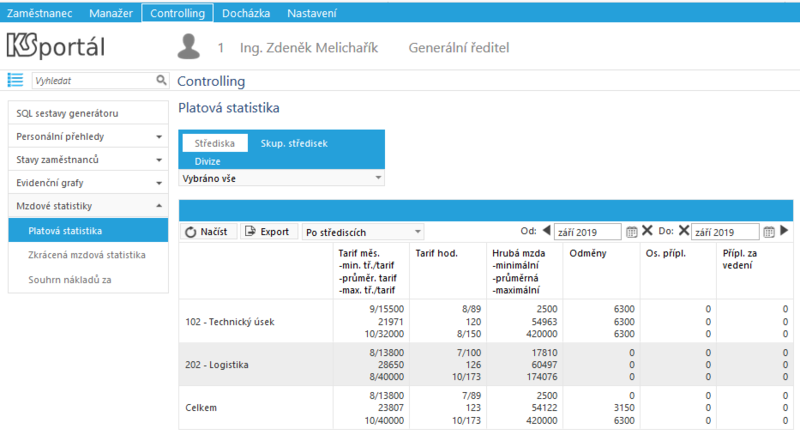
Task: Open SQL sestavy generátoru
Action: coord(88,113)
